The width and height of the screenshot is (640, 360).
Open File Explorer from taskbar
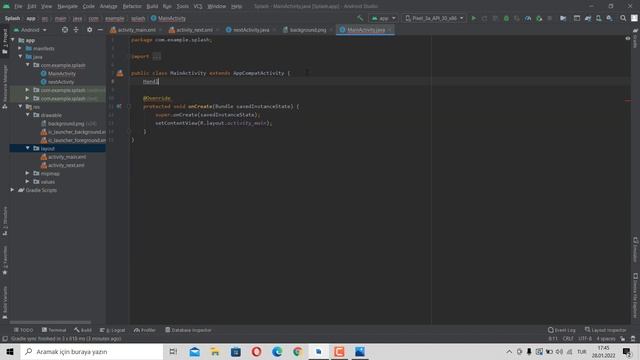[215, 351]
